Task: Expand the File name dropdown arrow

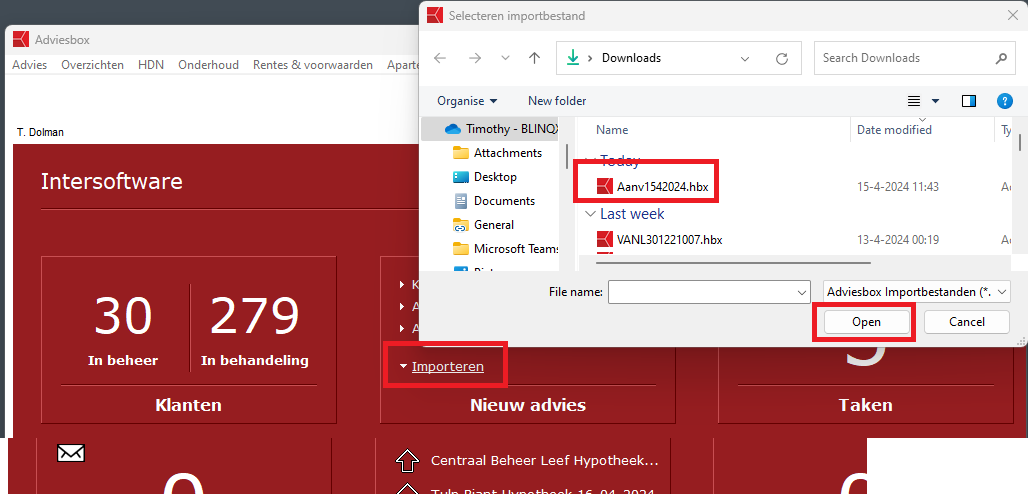Action: (802, 292)
